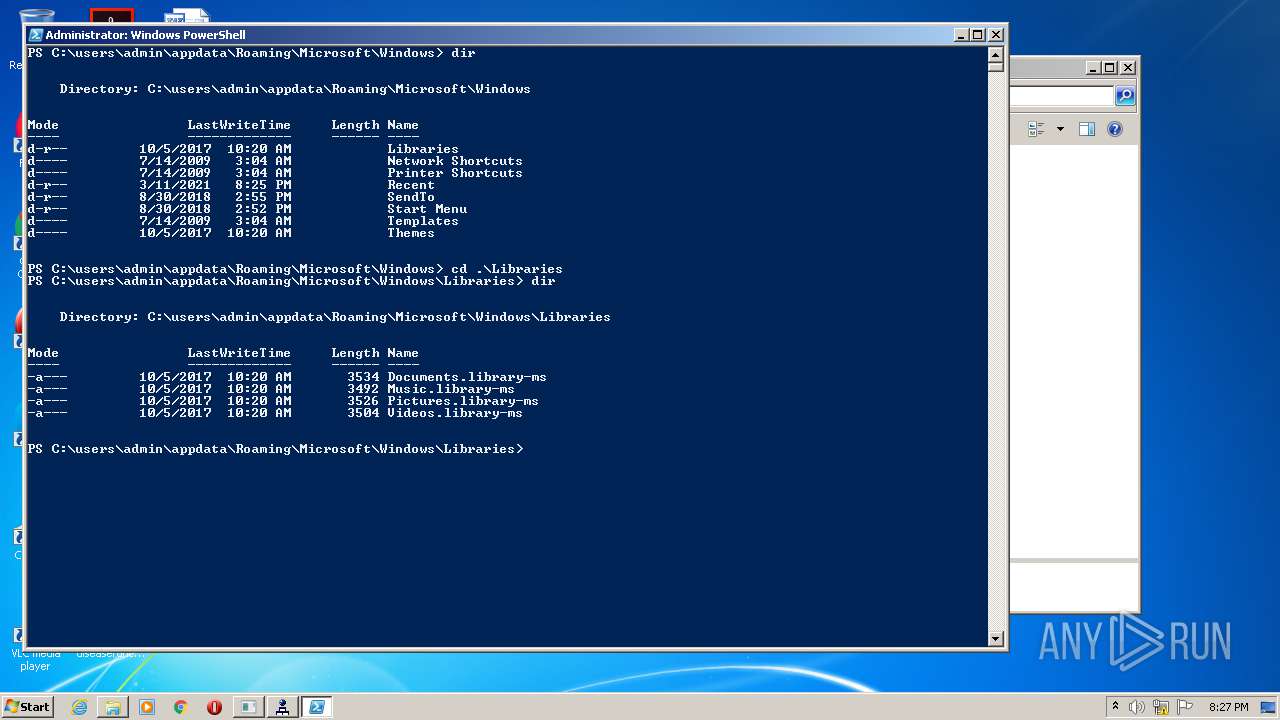Open Help in the background Explorer window
The width and height of the screenshot is (1280, 720).
pyautogui.click(x=1115, y=129)
